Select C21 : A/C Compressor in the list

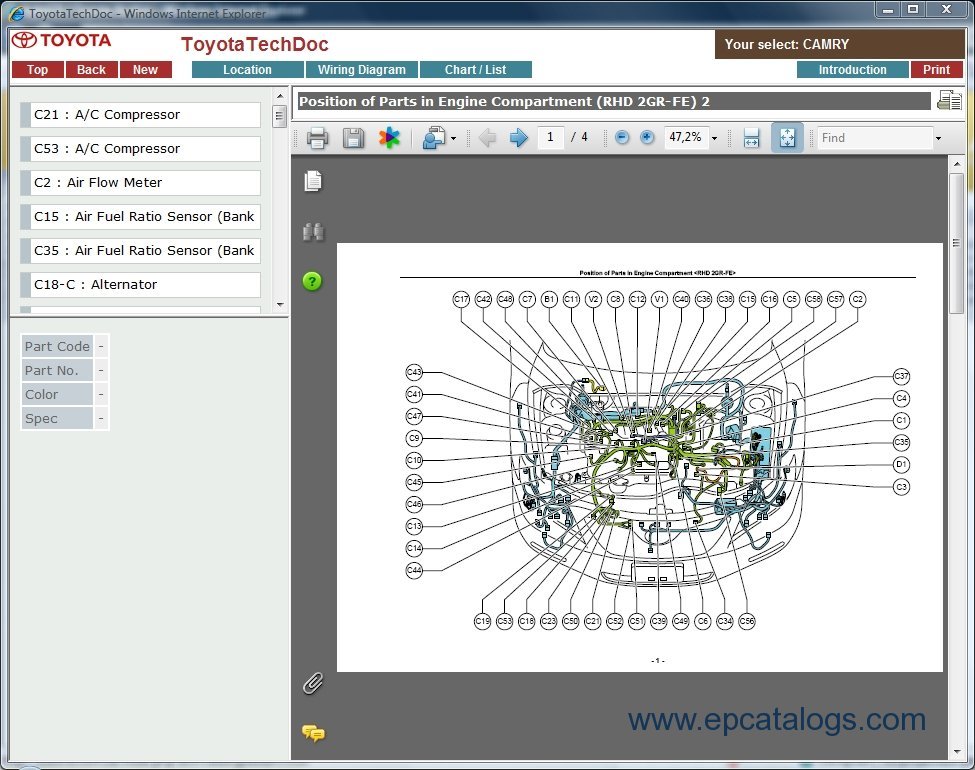click(141, 114)
